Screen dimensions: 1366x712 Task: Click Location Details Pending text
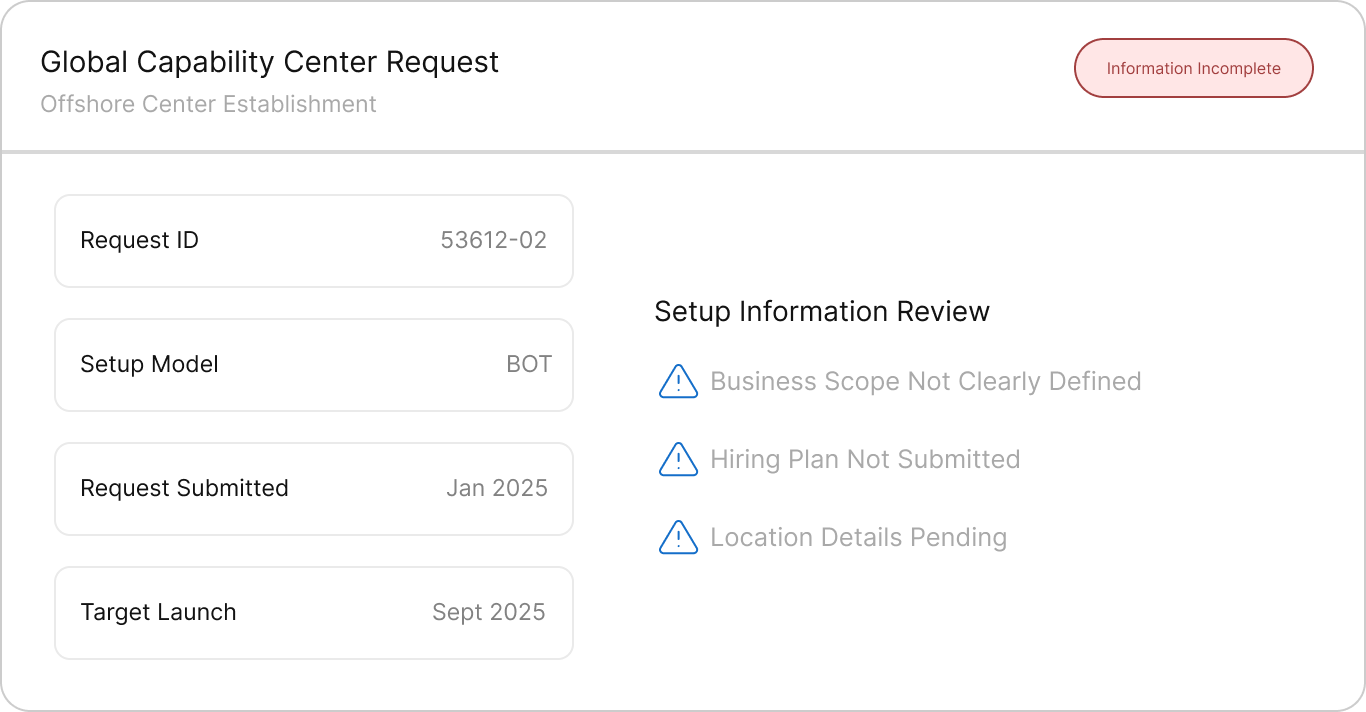pos(858,538)
